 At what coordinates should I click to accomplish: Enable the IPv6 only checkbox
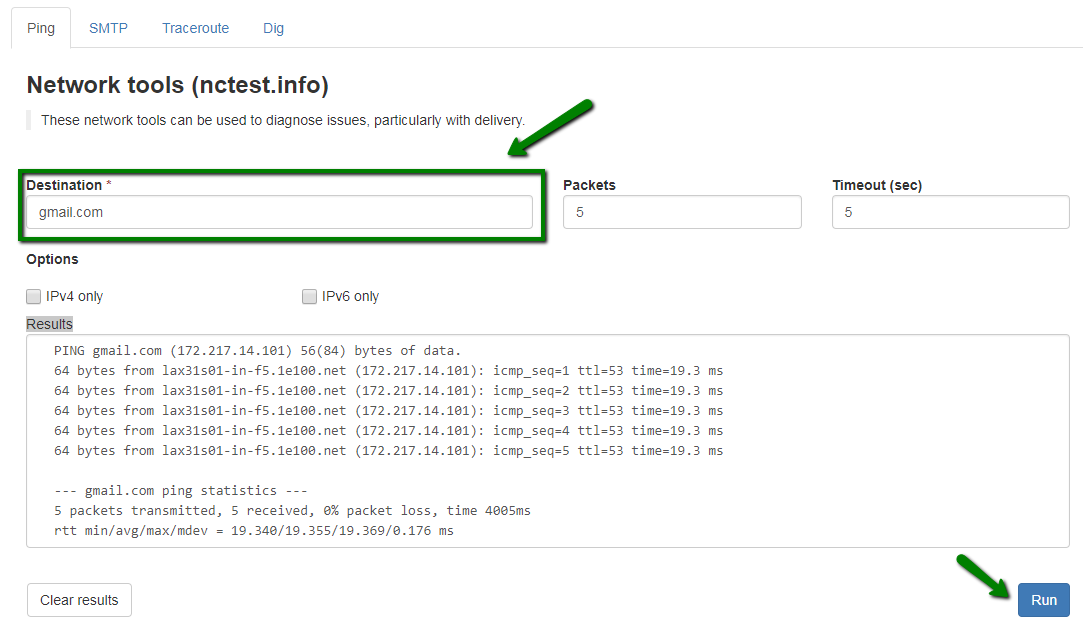coord(309,296)
